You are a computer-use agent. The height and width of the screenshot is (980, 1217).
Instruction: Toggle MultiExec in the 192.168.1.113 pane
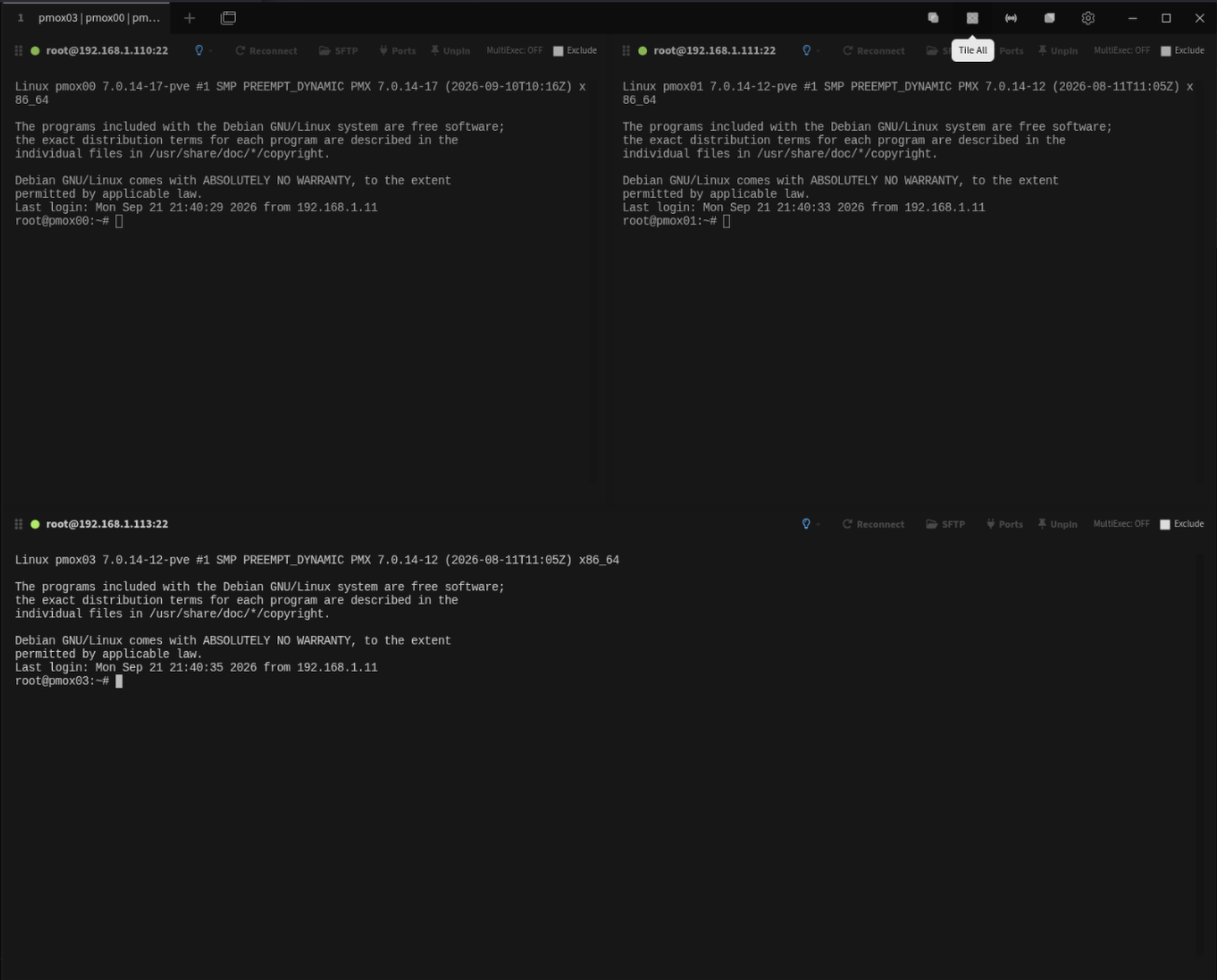(x=1121, y=524)
